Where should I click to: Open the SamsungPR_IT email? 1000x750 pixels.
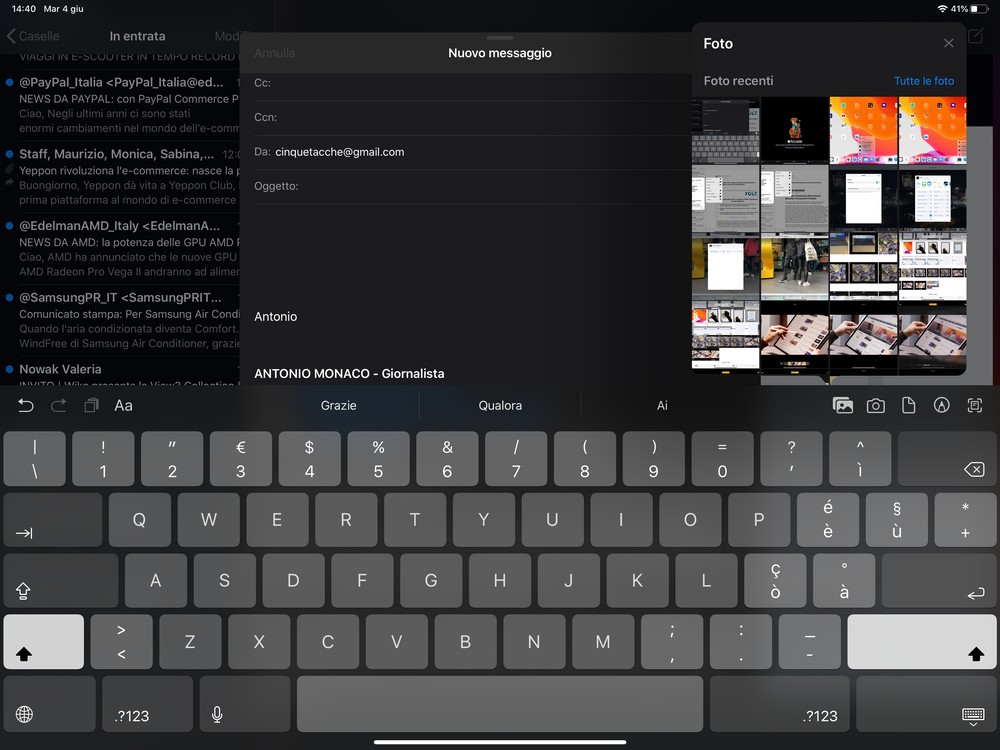click(x=121, y=320)
